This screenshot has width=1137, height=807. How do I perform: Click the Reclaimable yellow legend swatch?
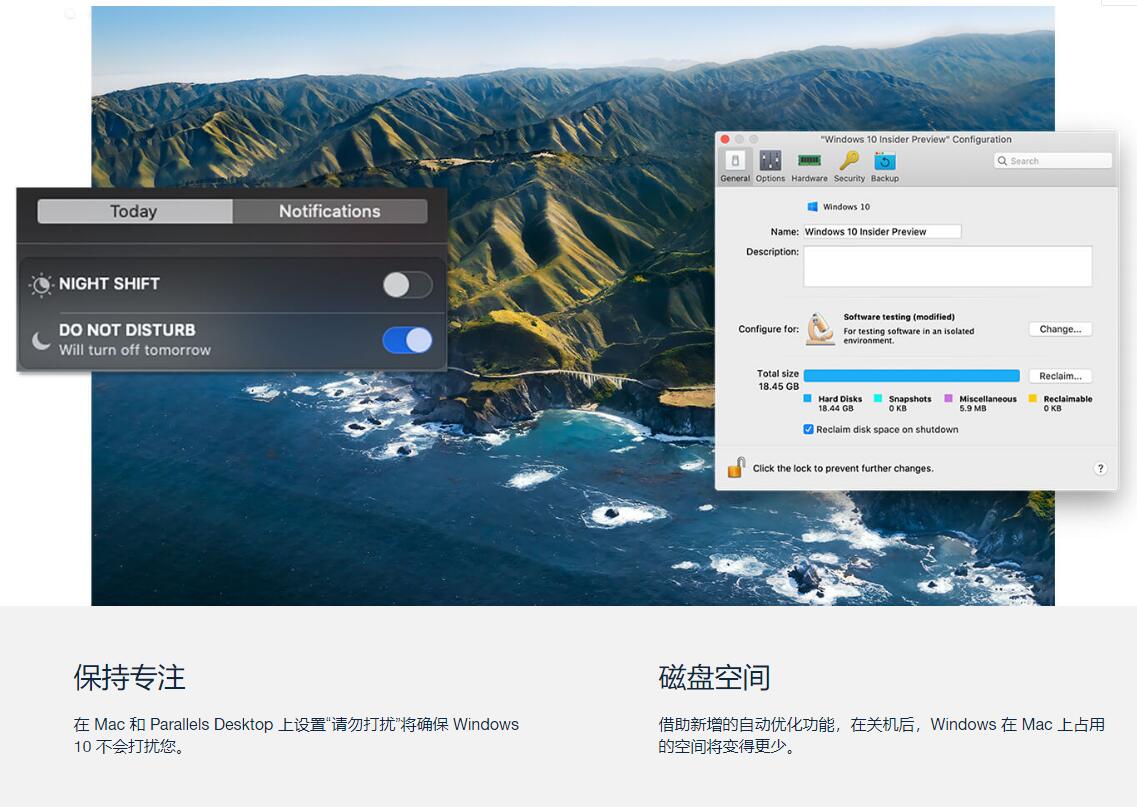click(1033, 398)
